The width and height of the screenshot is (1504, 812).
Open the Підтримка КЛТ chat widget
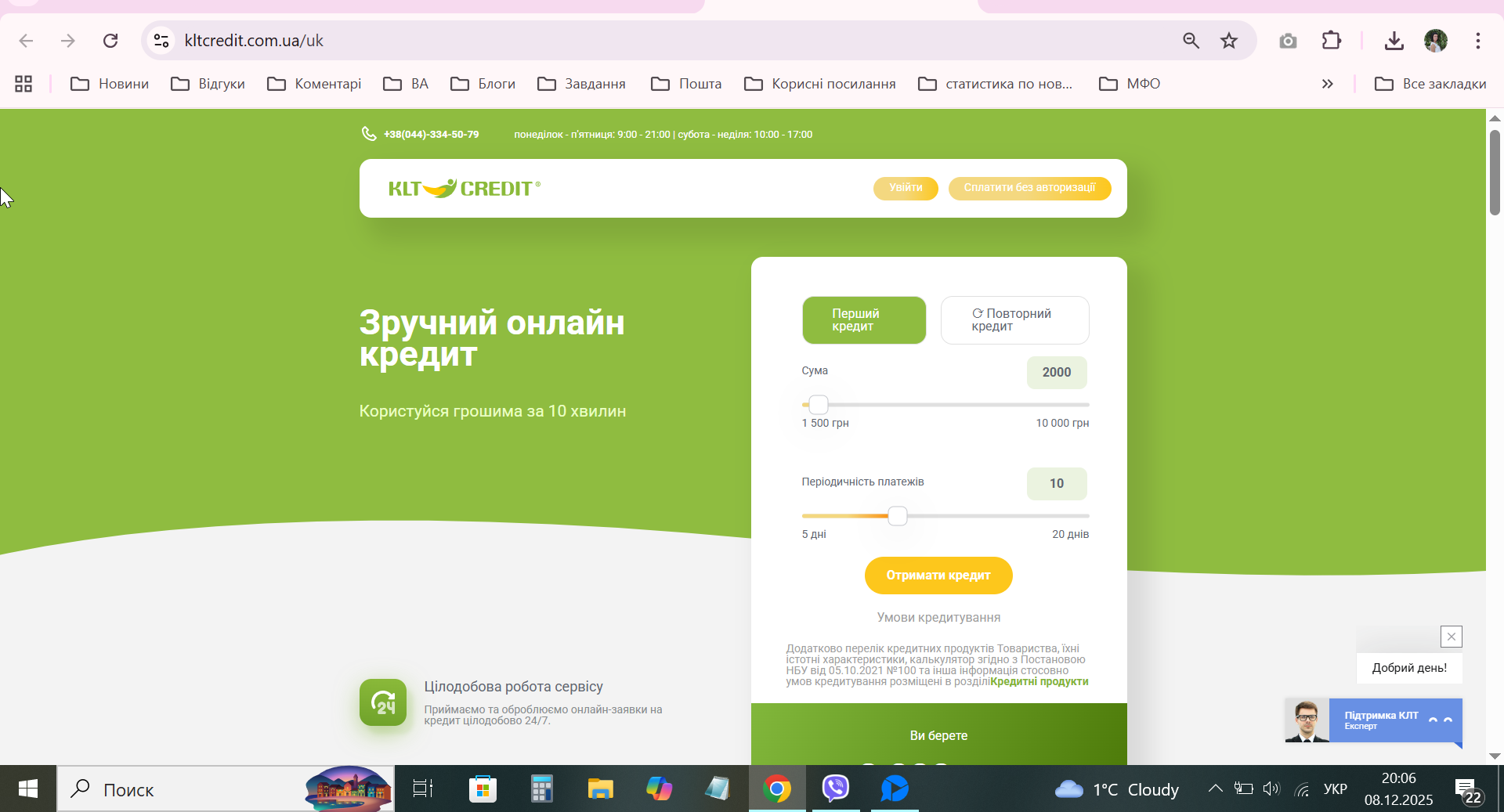point(1374,720)
